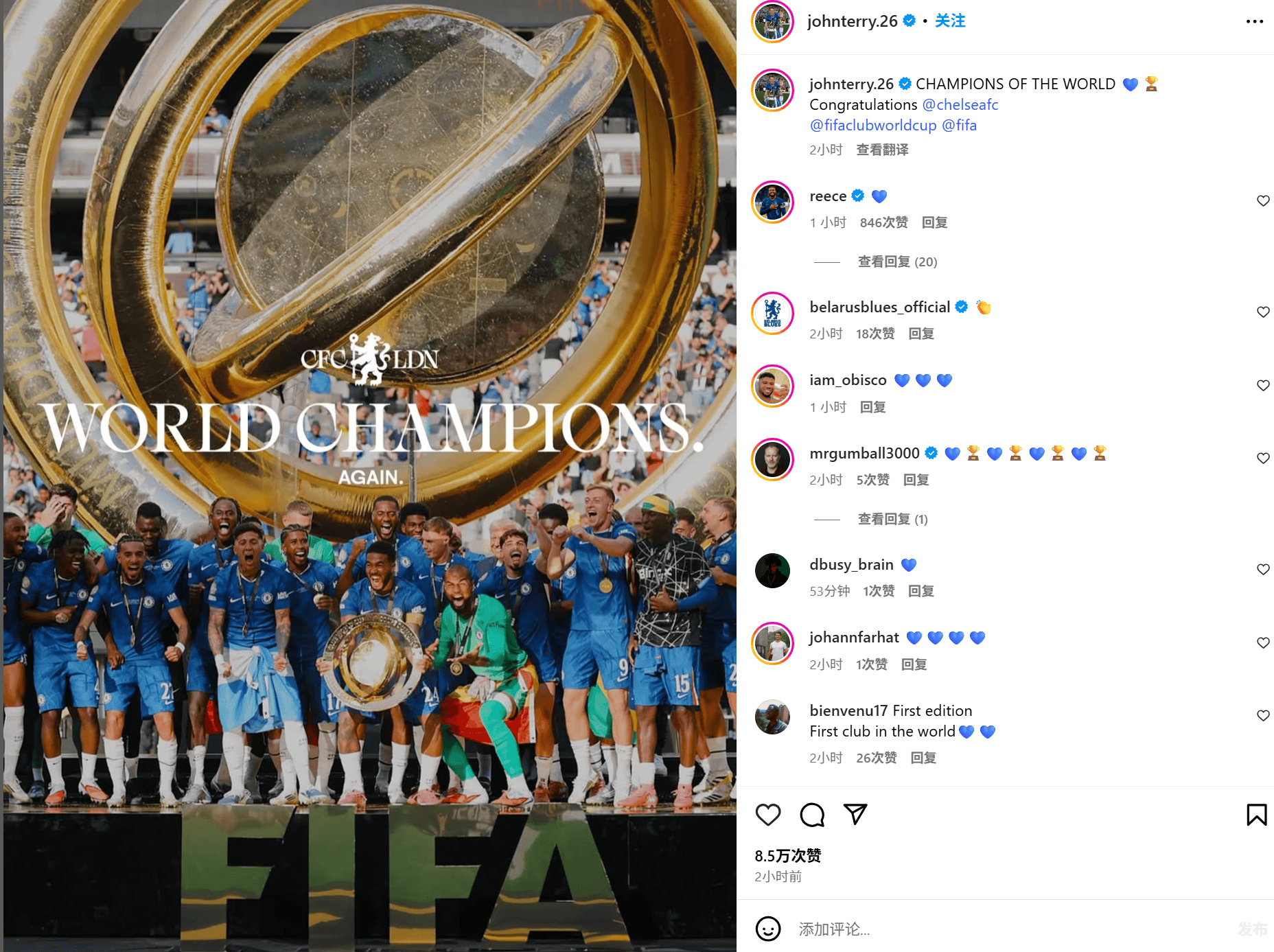The height and width of the screenshot is (952, 1274).
Task: Expand the 1 reply under mrgumball3000's comment
Action: click(892, 519)
